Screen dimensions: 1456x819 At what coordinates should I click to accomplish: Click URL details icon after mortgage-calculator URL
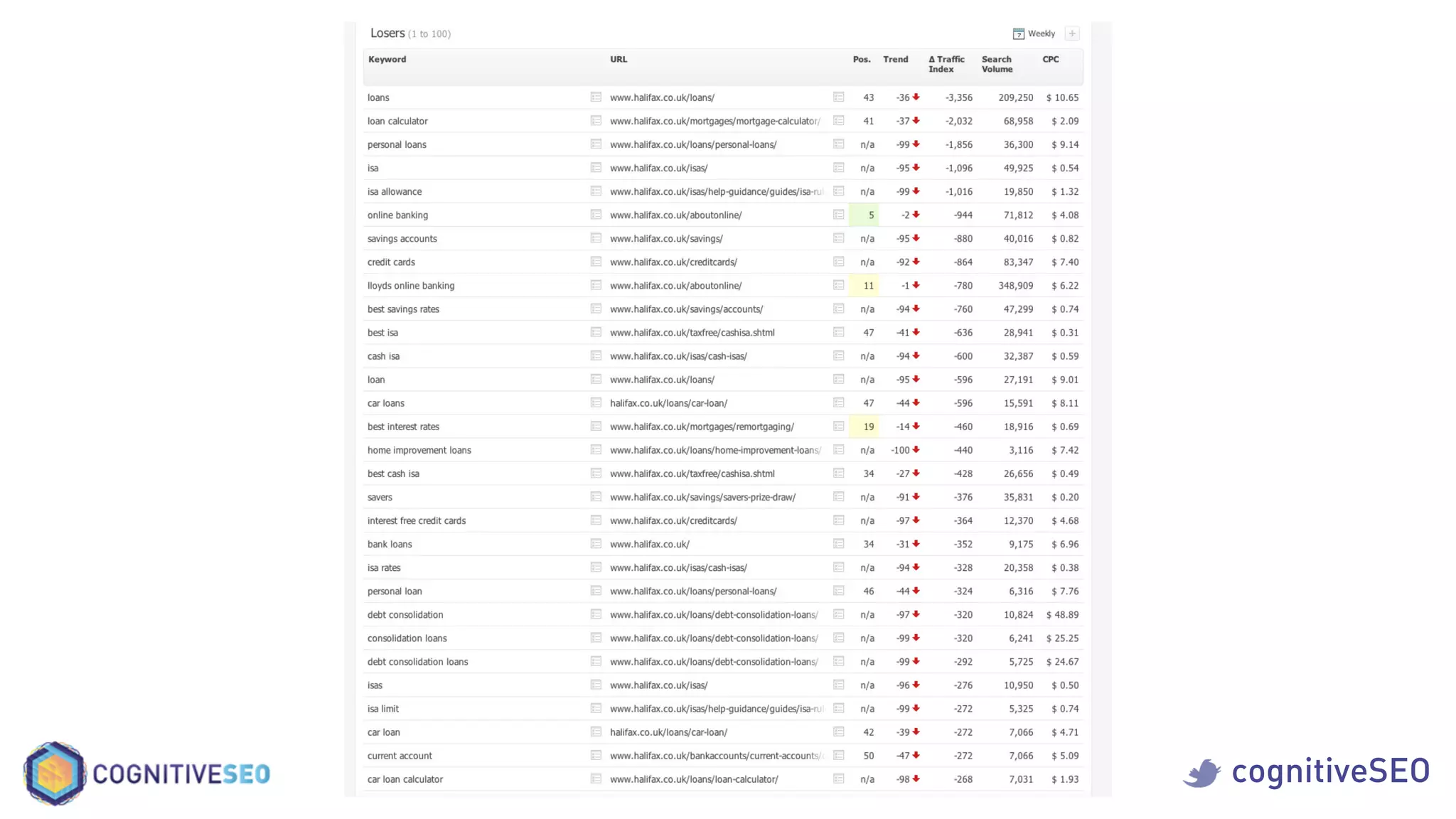pos(839,120)
